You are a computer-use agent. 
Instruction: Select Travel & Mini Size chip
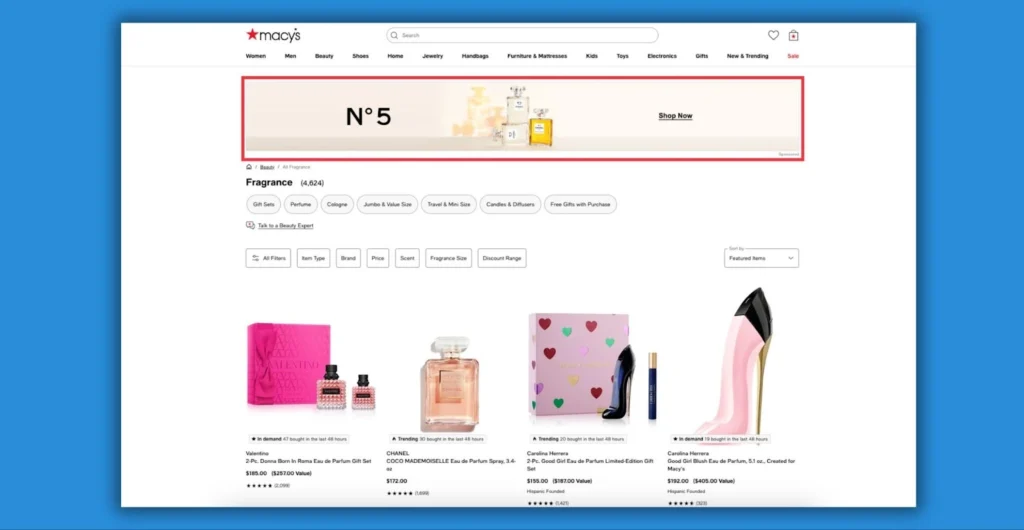coord(449,204)
